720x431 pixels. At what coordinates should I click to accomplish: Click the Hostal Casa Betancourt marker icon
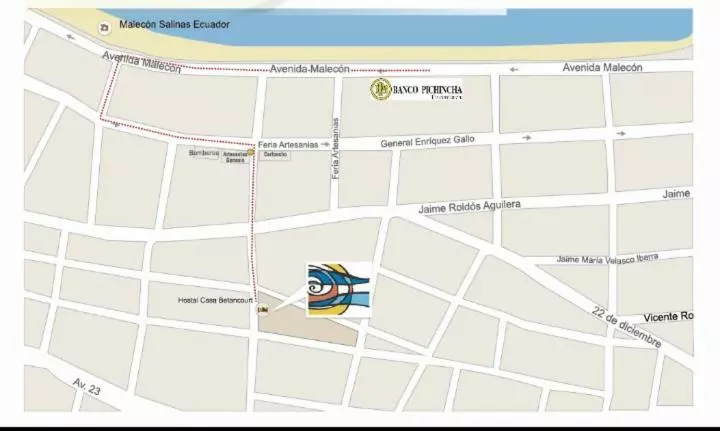pos(263,310)
